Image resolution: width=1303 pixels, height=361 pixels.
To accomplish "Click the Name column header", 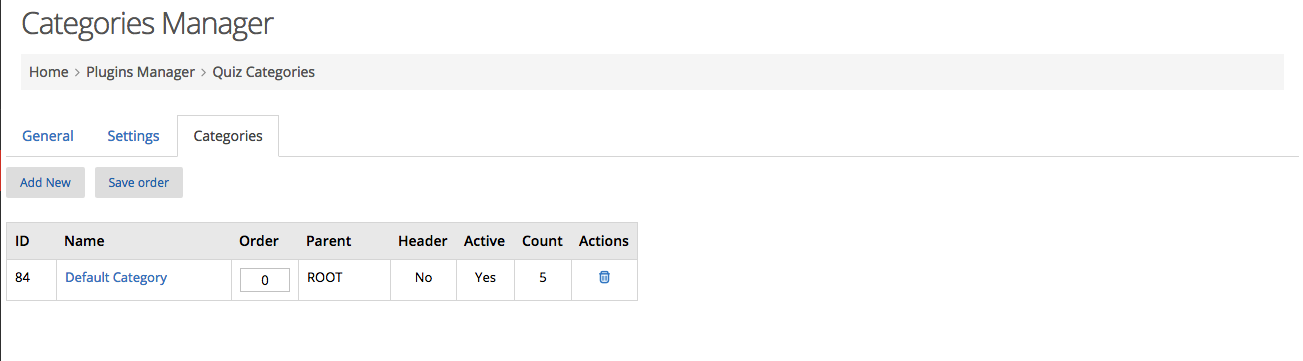I will tap(84, 241).
